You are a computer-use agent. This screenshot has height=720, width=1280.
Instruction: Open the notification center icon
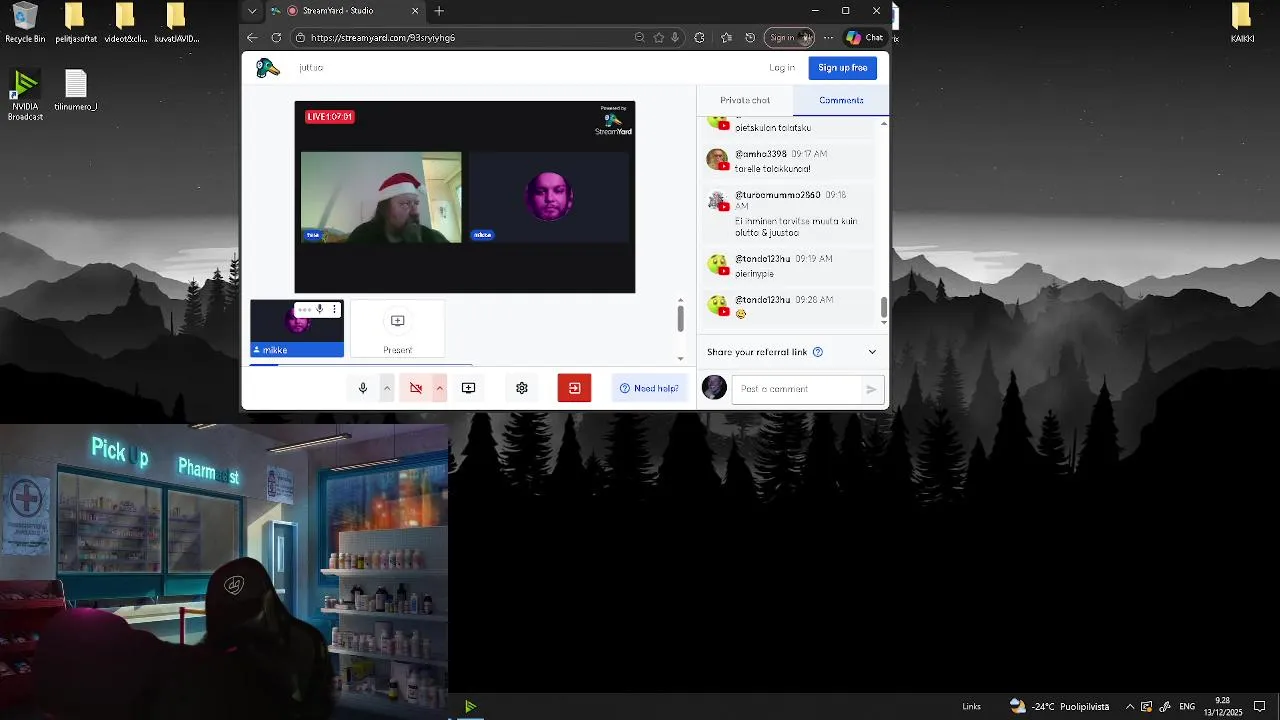(x=1260, y=707)
